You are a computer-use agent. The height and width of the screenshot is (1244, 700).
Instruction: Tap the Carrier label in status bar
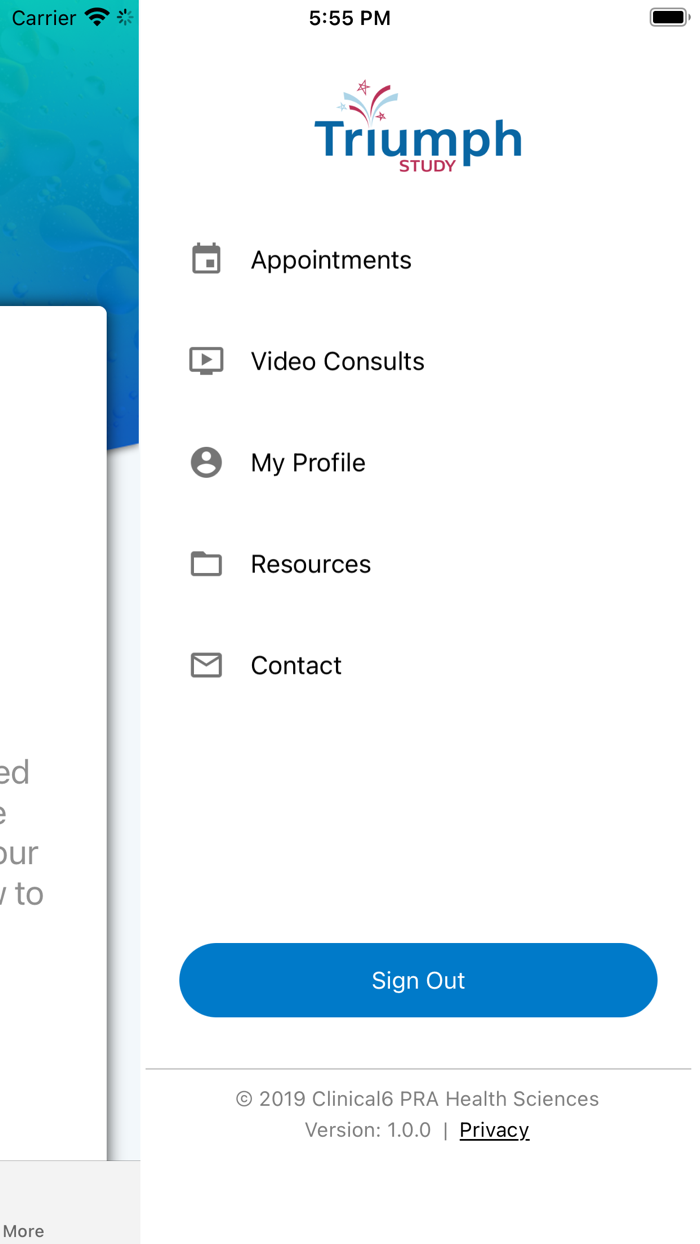(x=43, y=18)
